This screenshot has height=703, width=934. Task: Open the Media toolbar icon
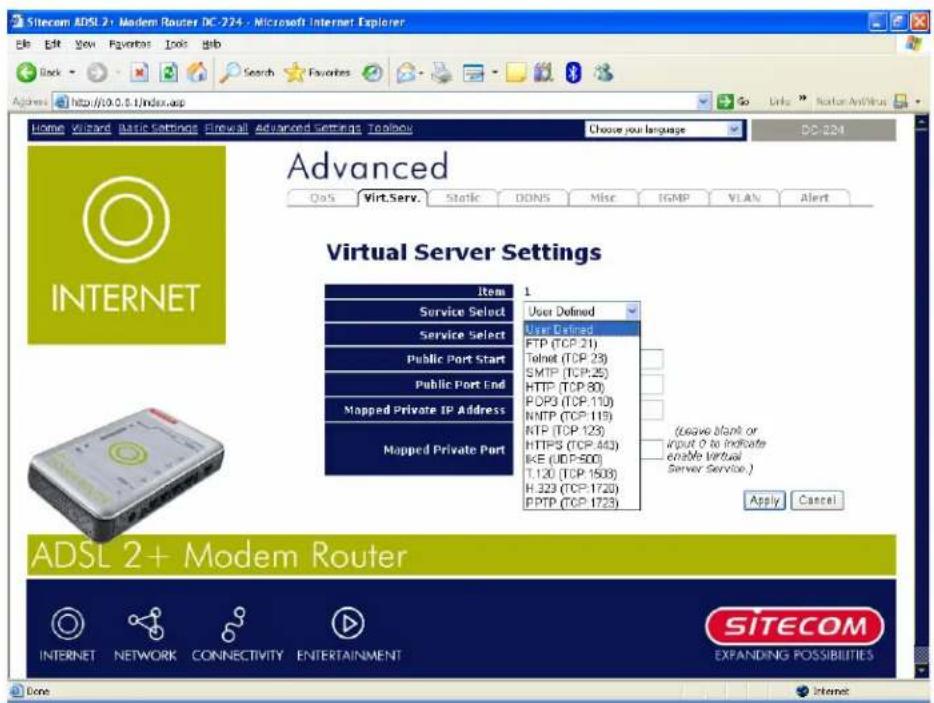(x=373, y=73)
